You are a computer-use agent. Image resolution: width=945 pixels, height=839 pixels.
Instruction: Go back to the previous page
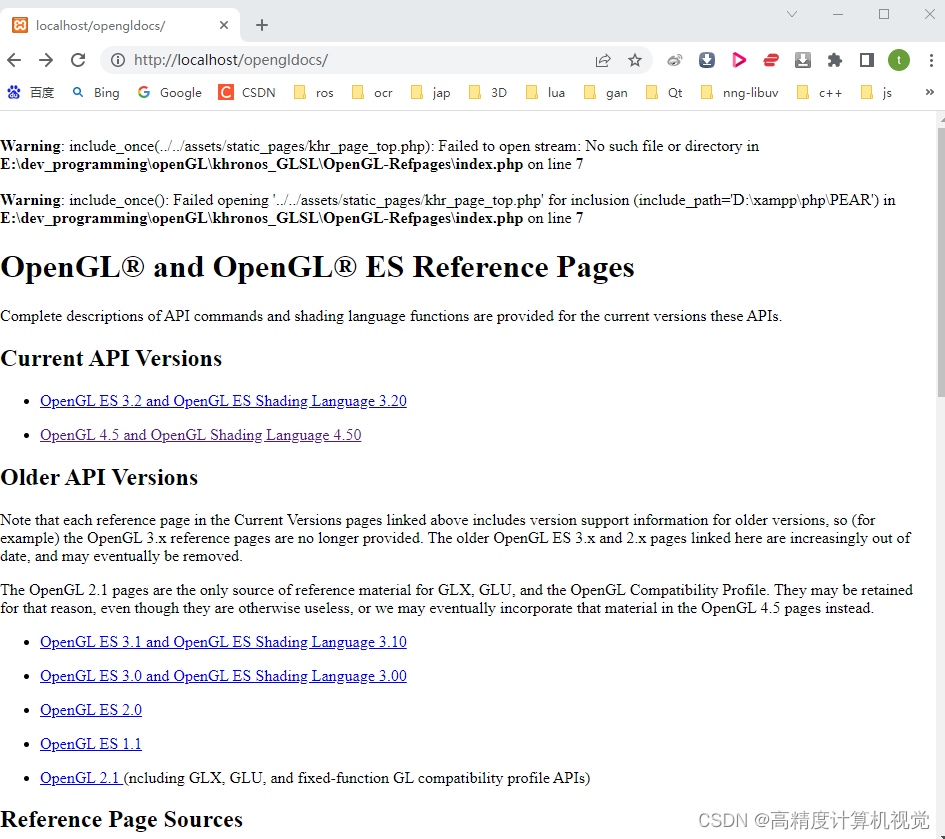click(x=14, y=60)
